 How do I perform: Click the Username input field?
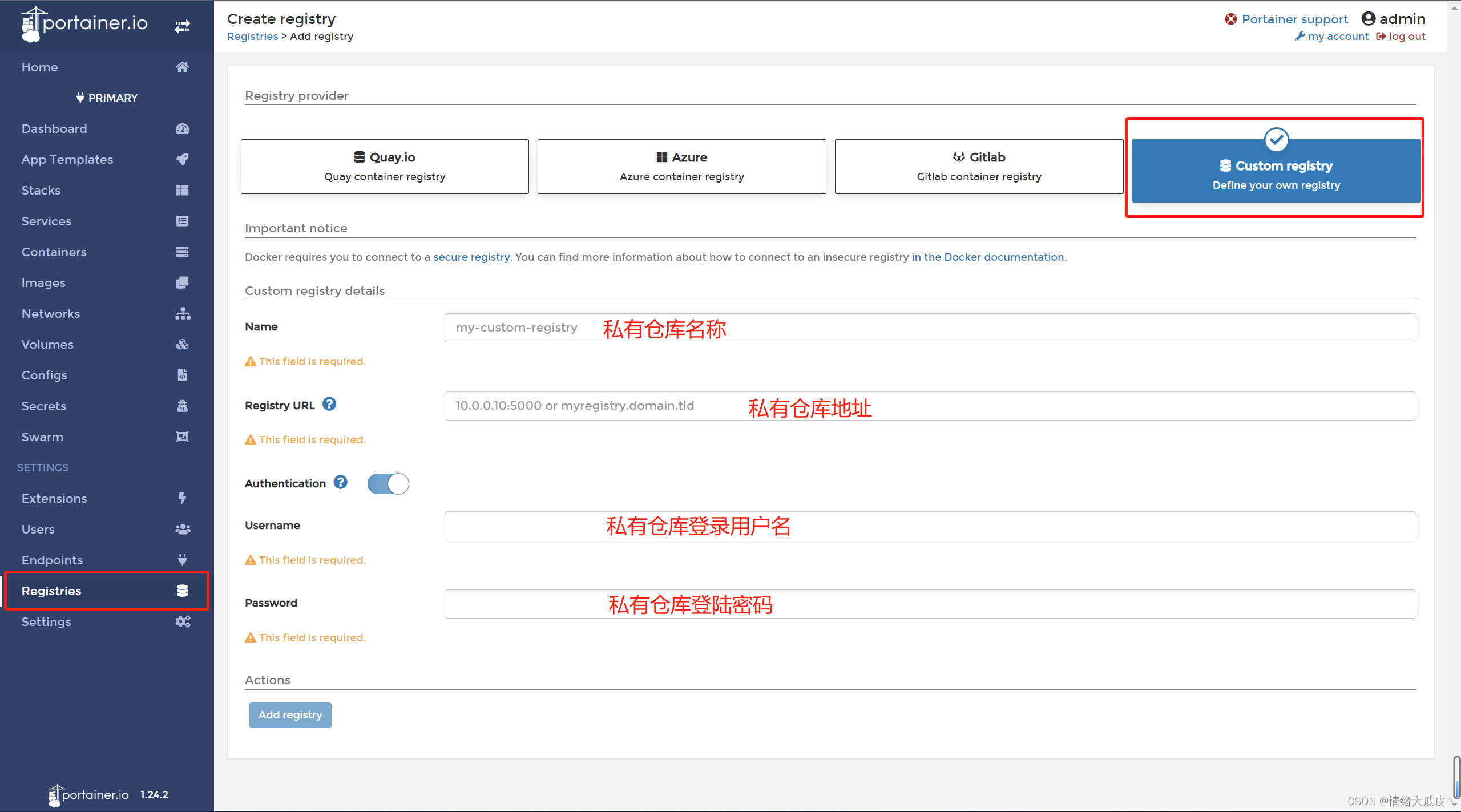pyautogui.click(x=930, y=526)
